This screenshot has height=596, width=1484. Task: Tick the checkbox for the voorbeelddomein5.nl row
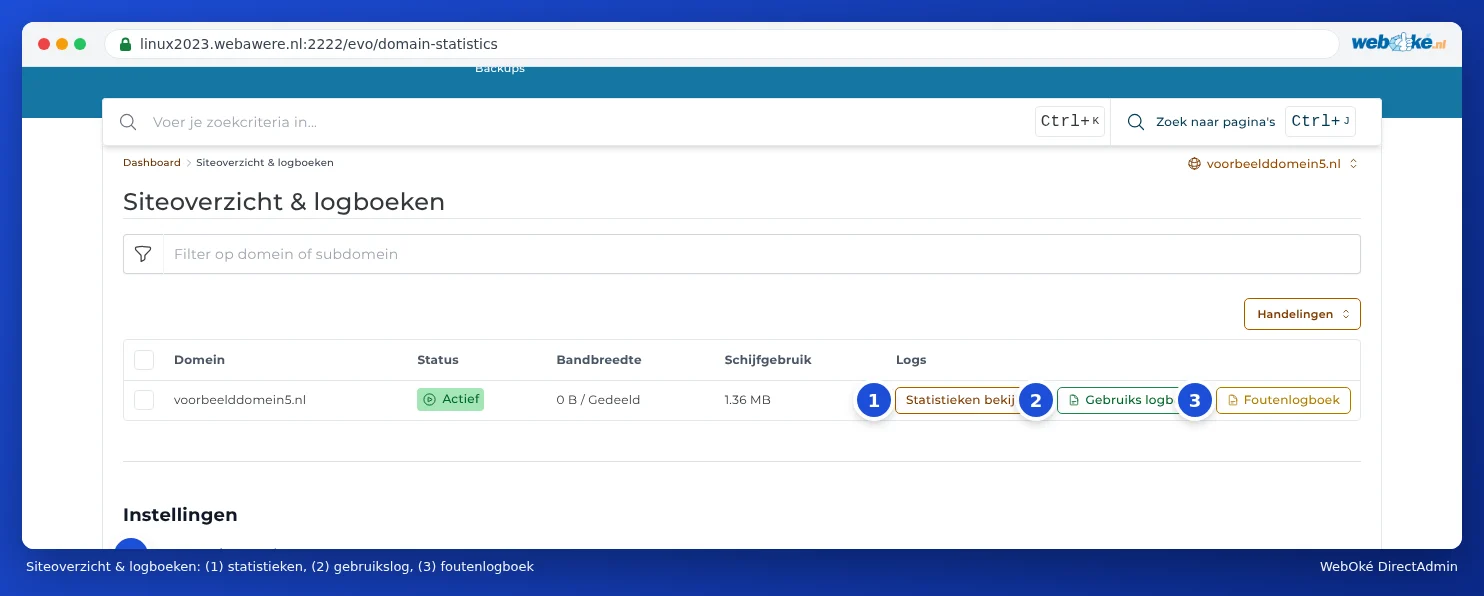[144, 400]
